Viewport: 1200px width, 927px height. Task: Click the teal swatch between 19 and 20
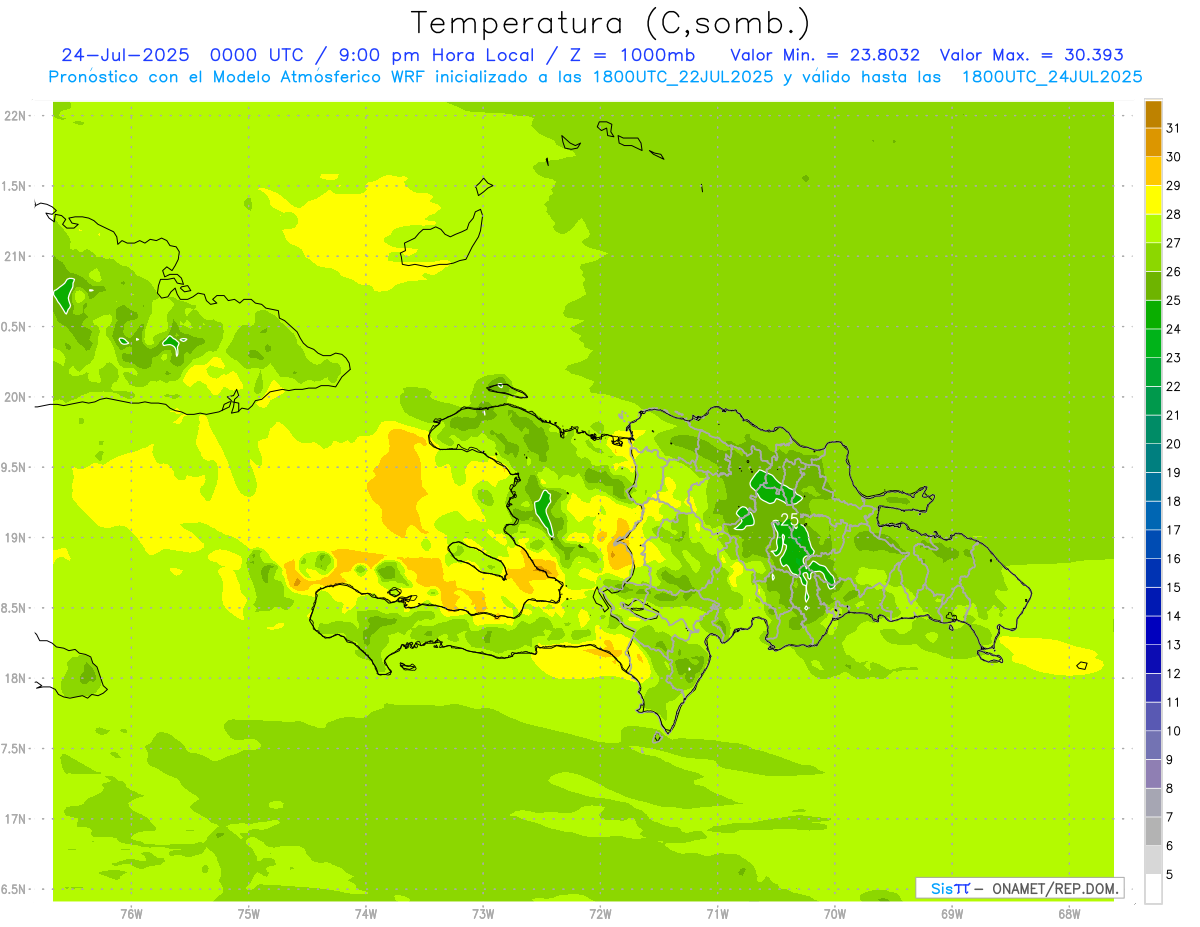1153,459
